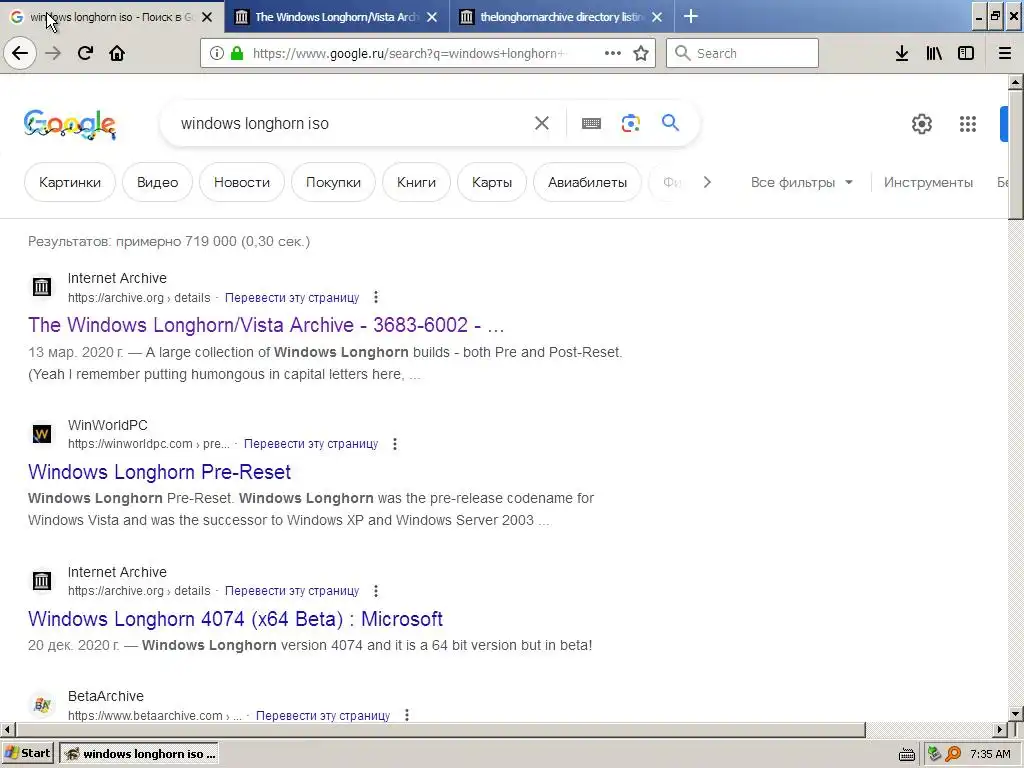This screenshot has height=768, width=1024.
Task: Click the 7:35 AM system clock
Action: 990,754
